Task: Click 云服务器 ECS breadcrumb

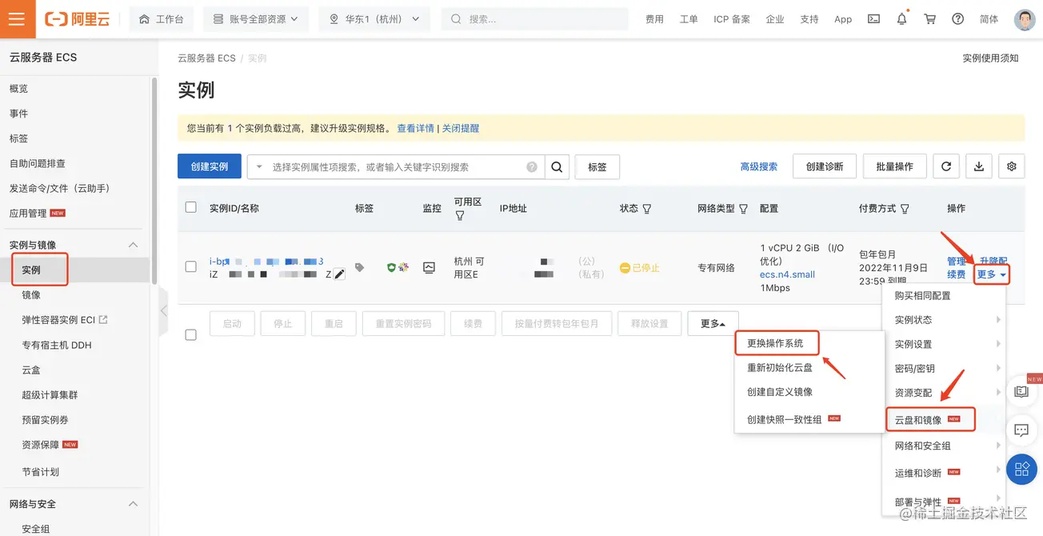Action: 207,58
